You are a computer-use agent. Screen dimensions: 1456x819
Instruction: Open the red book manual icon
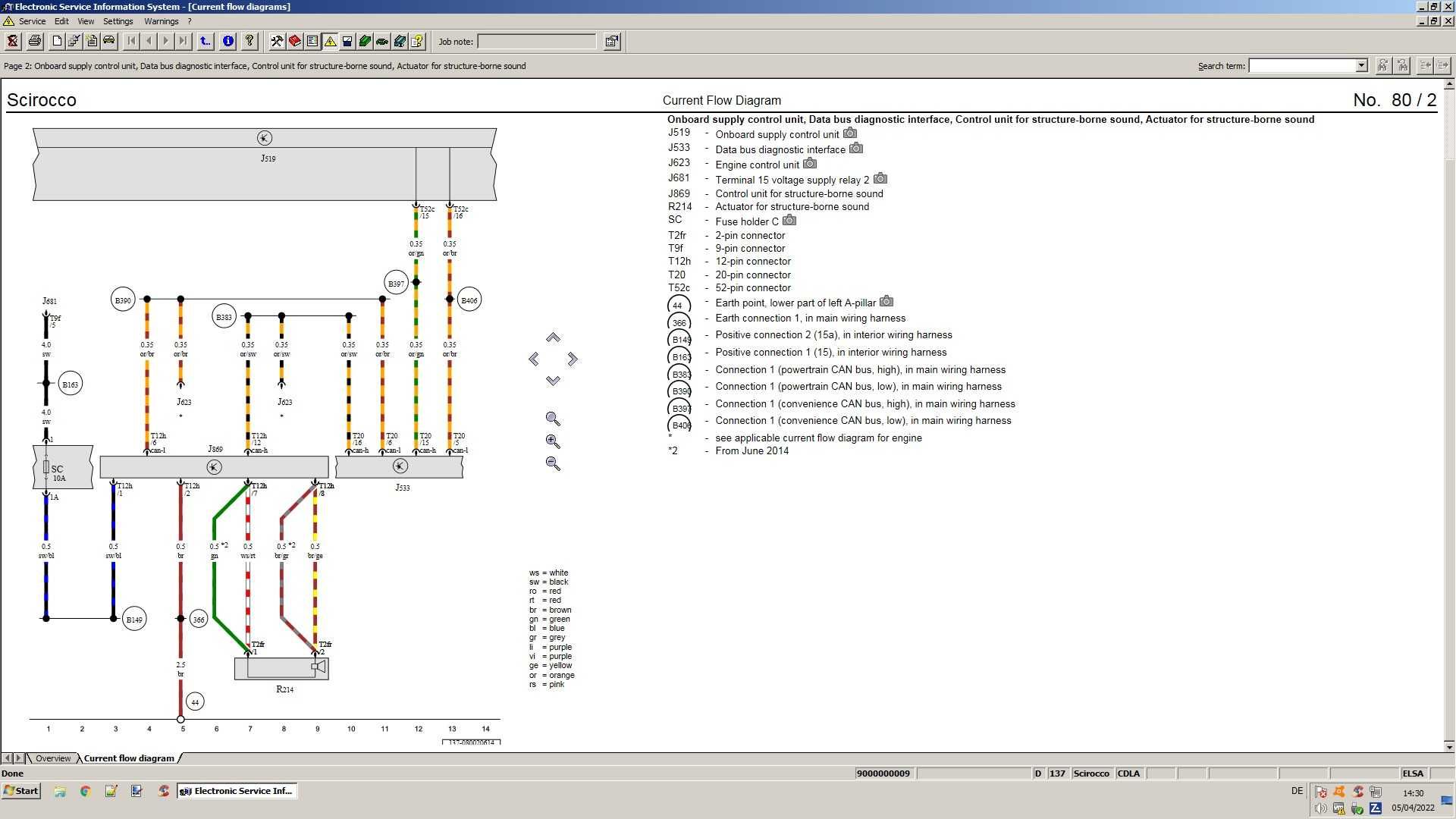295,41
